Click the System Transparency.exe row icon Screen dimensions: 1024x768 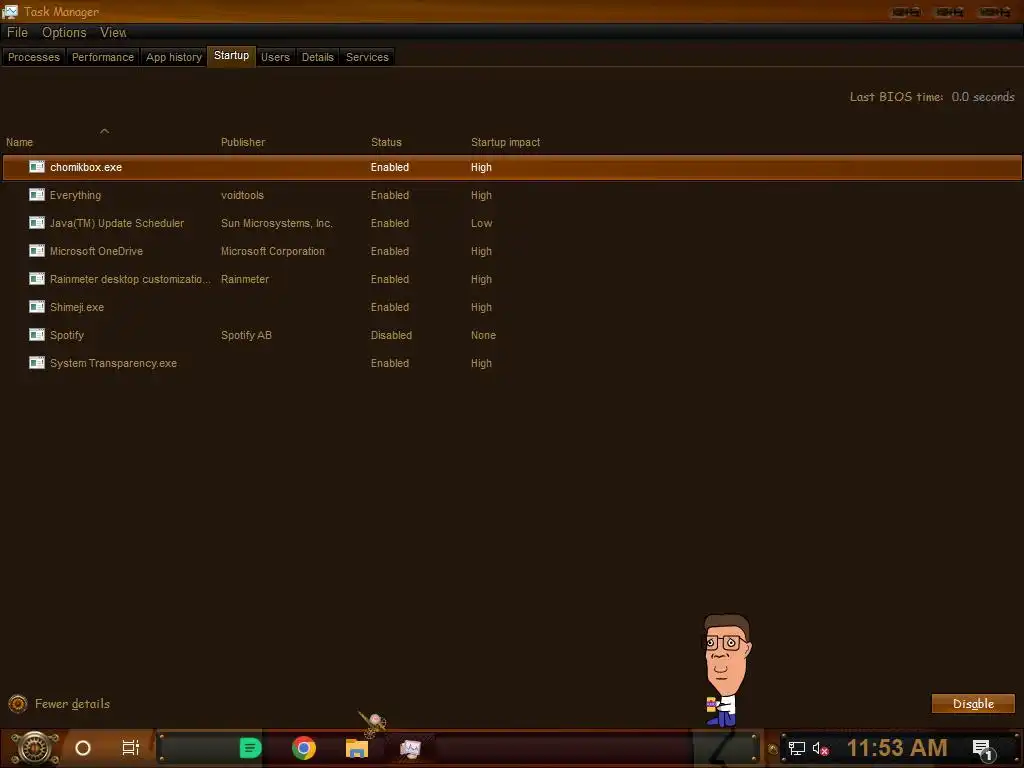(x=37, y=363)
